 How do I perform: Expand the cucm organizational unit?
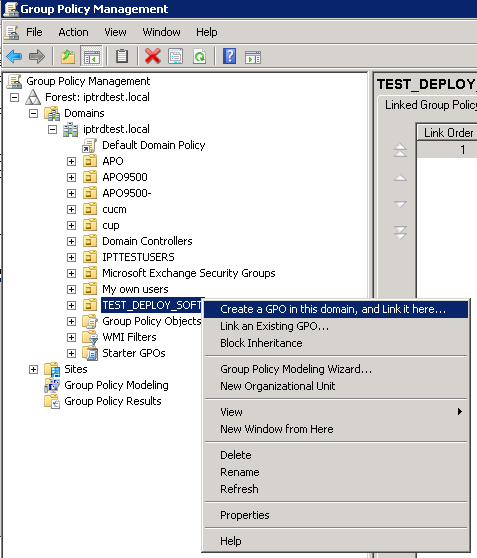pyautogui.click(x=72, y=210)
